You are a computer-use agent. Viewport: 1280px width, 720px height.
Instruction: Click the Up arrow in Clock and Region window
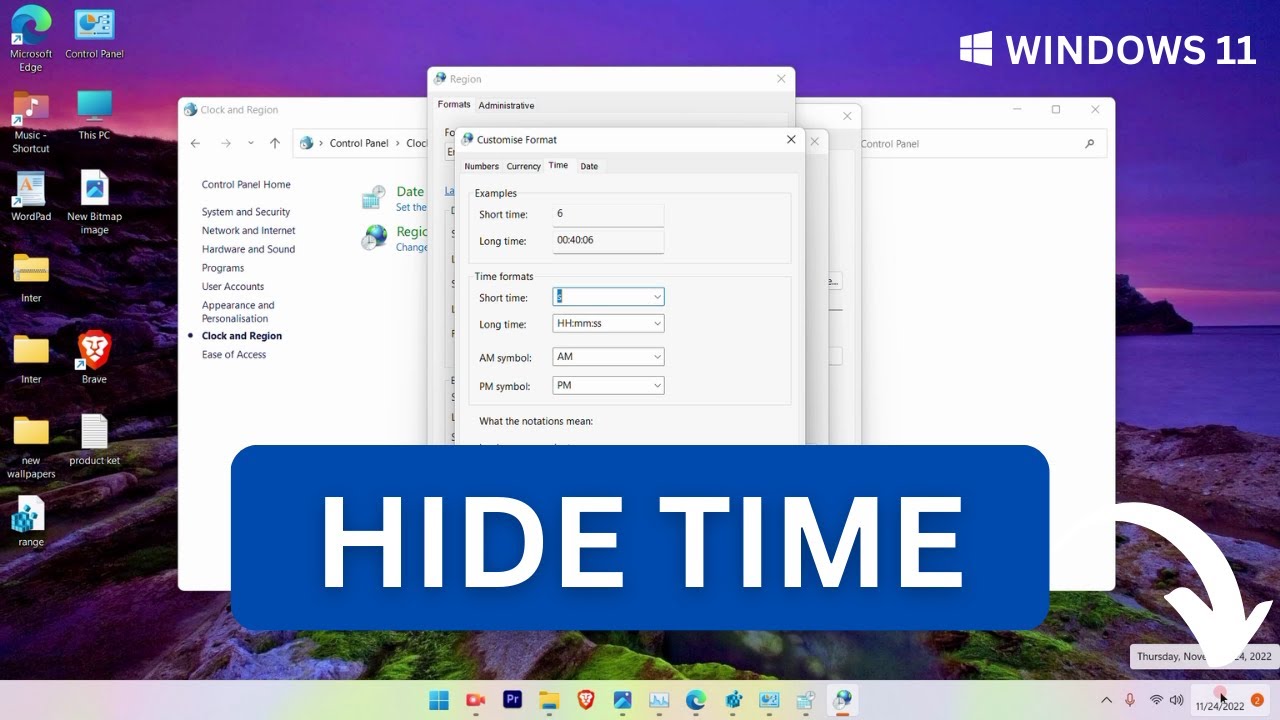click(x=275, y=143)
